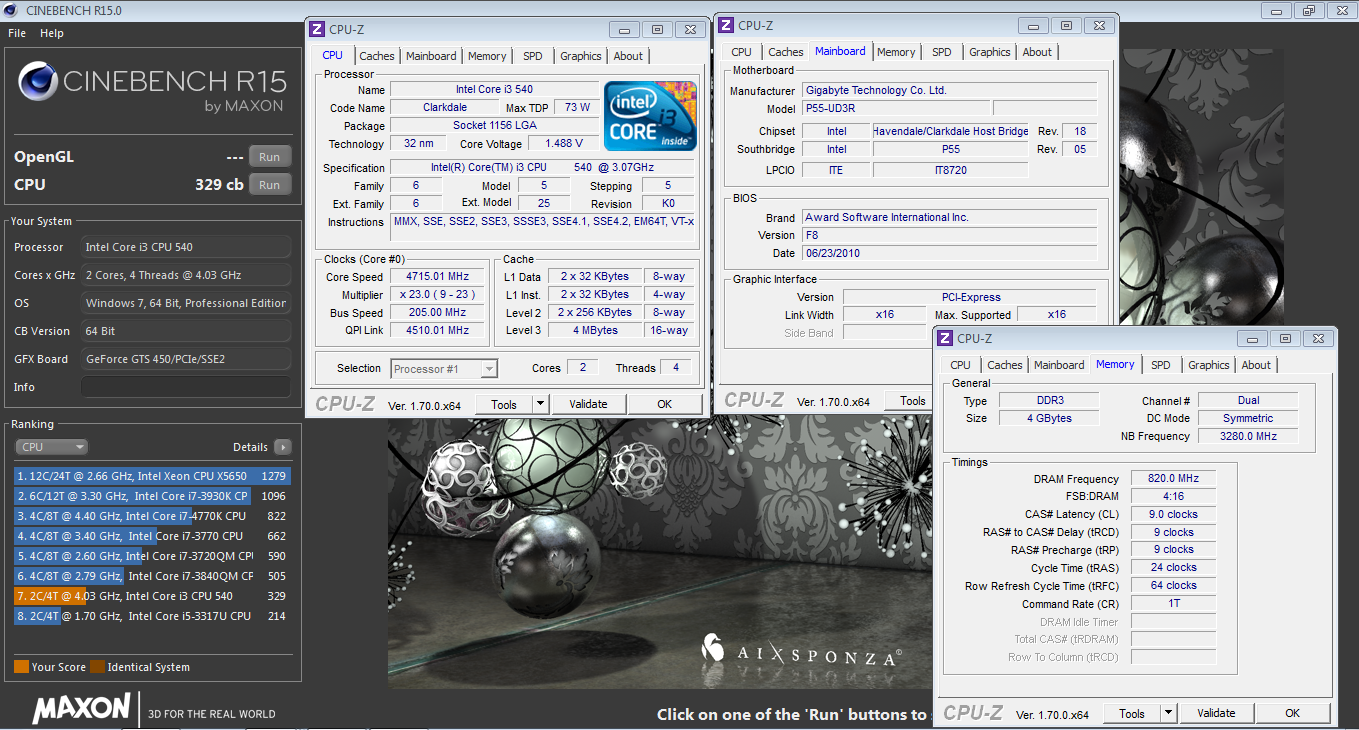The width and height of the screenshot is (1359, 730).
Task: Select SPD tab in Mainboard window
Action: point(942,52)
